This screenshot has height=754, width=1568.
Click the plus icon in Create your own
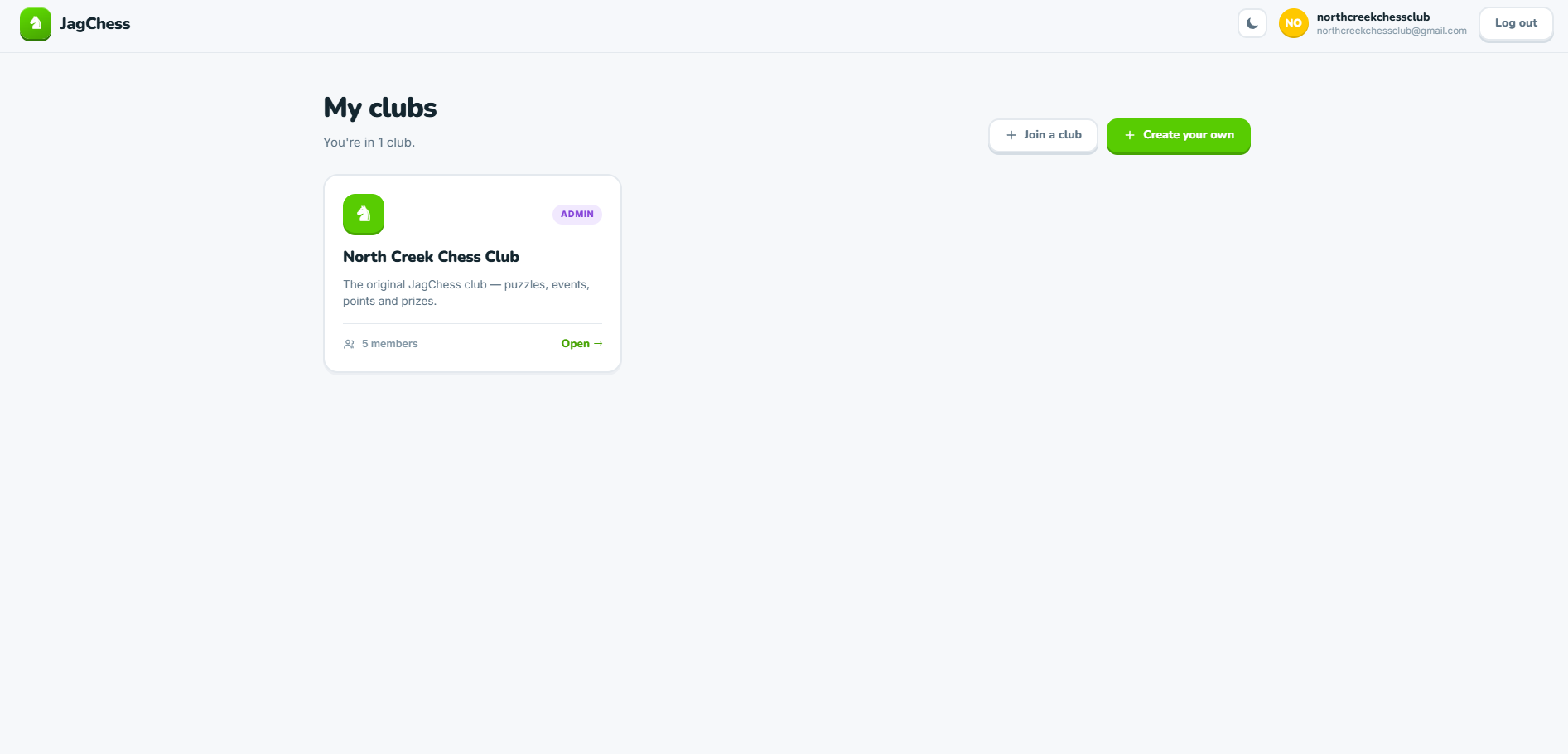(x=1129, y=135)
